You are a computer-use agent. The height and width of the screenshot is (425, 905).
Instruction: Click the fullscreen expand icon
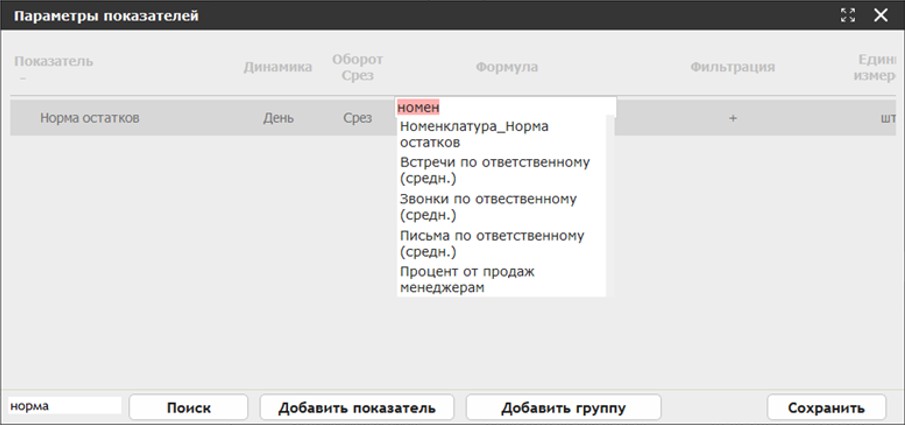pyautogui.click(x=848, y=15)
